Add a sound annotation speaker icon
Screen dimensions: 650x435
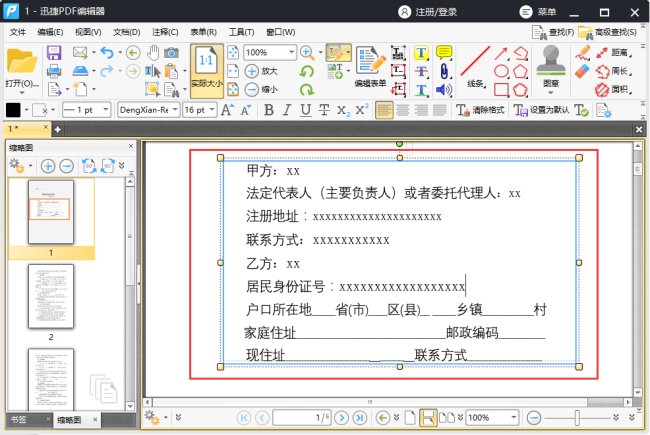point(444,90)
